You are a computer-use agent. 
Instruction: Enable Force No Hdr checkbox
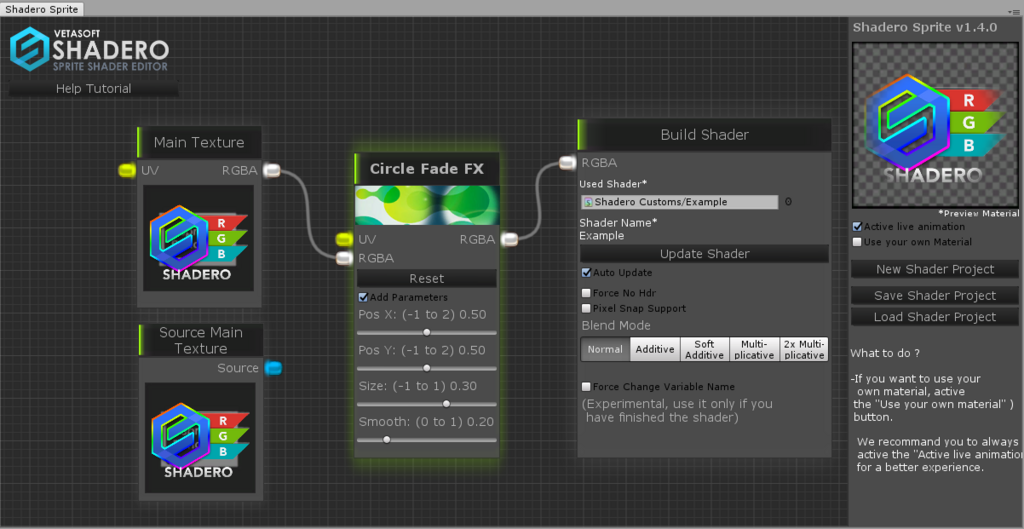pos(586,293)
